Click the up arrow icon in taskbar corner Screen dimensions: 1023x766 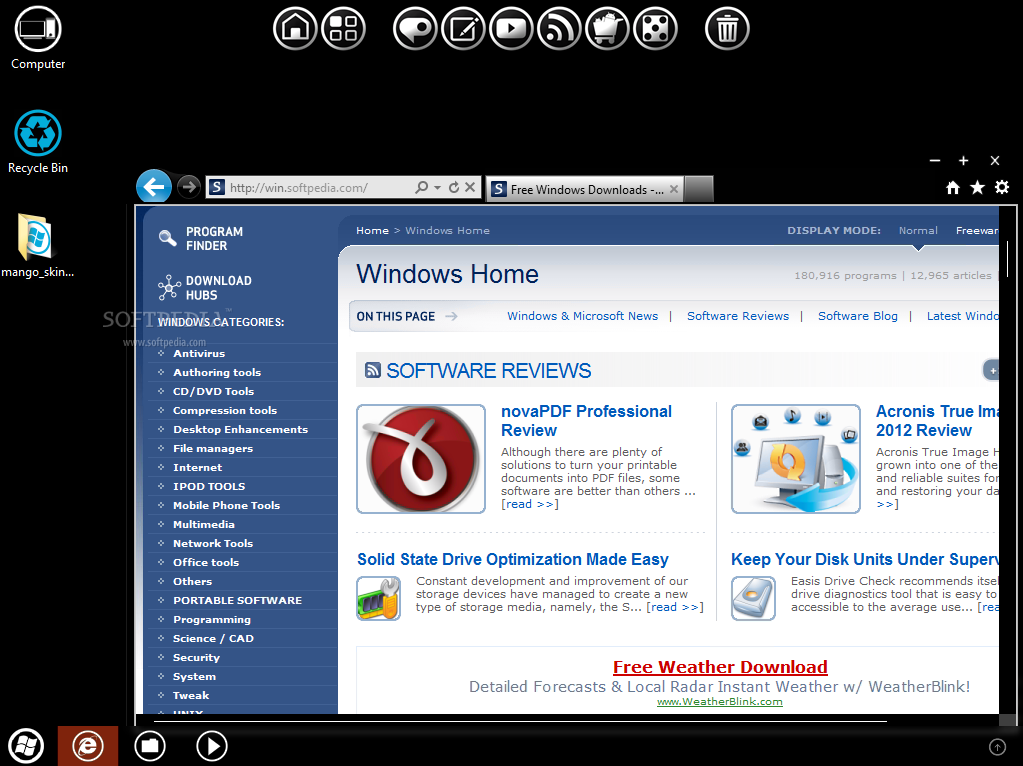tap(997, 746)
